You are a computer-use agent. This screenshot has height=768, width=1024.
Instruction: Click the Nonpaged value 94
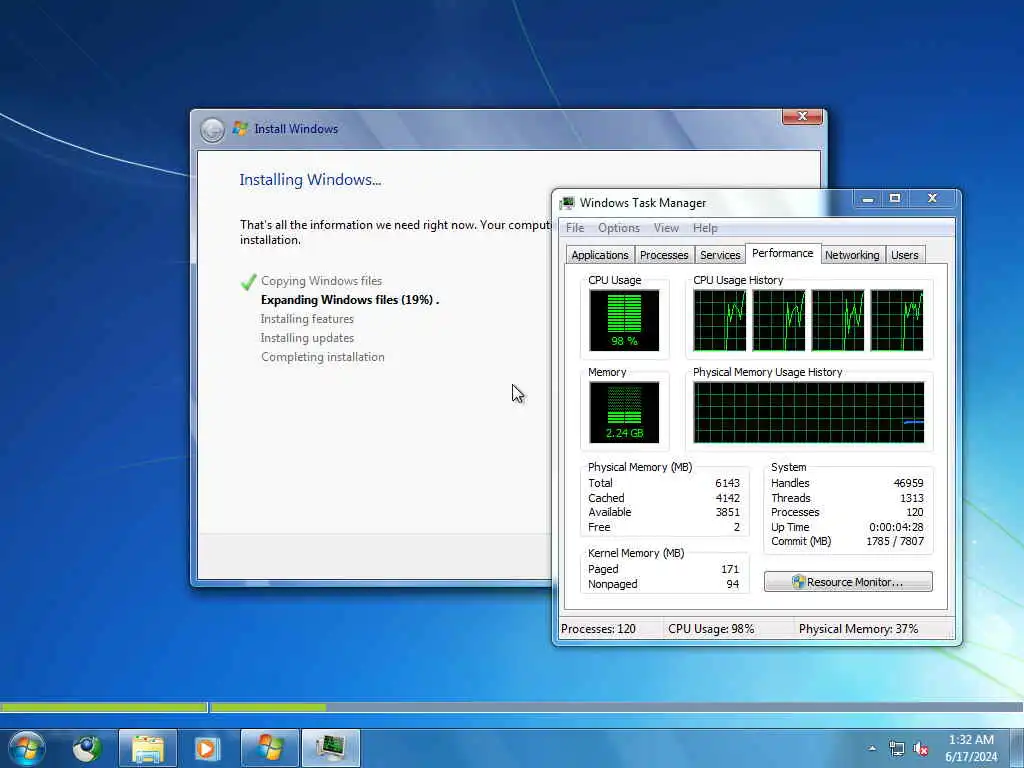[733, 584]
